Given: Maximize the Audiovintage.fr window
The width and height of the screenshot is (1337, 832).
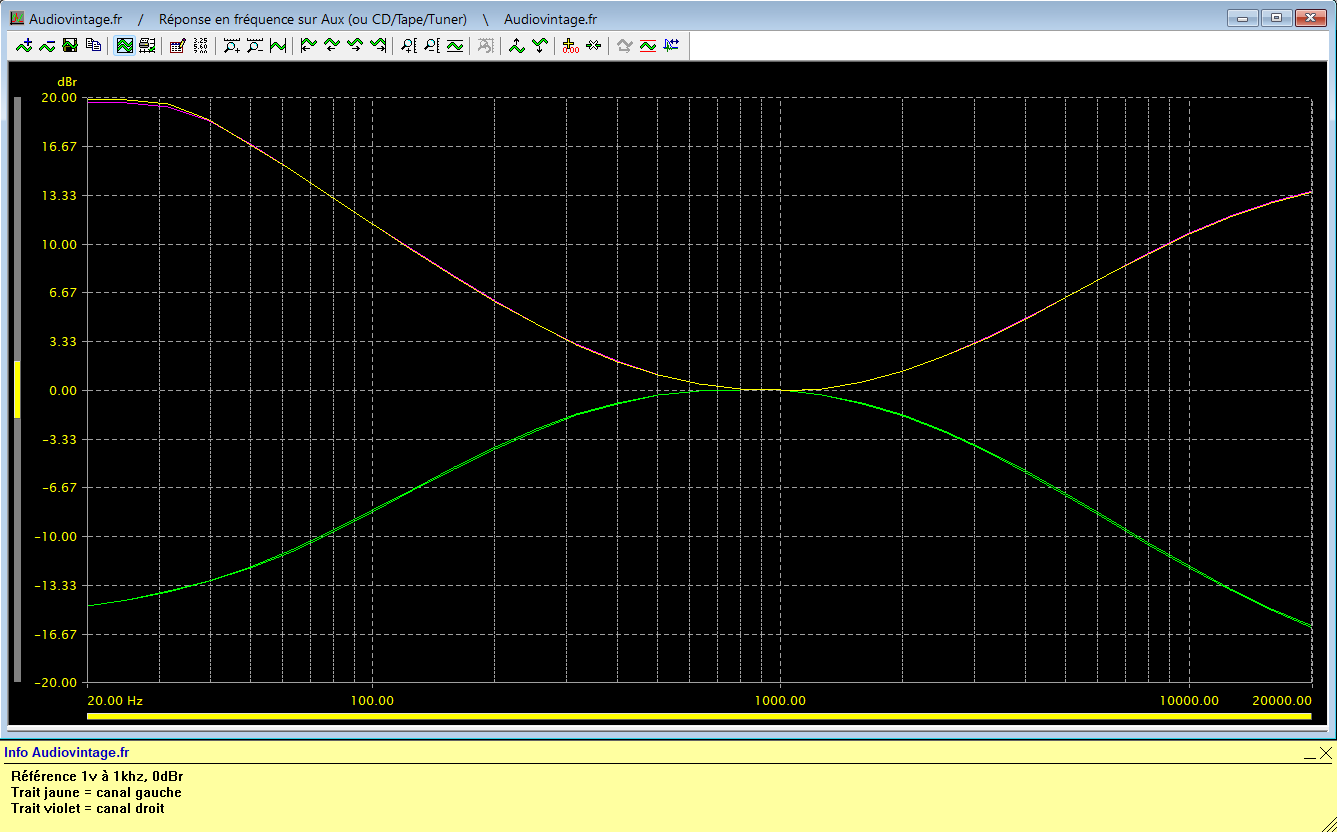Looking at the screenshot, I should tap(1276, 17).
